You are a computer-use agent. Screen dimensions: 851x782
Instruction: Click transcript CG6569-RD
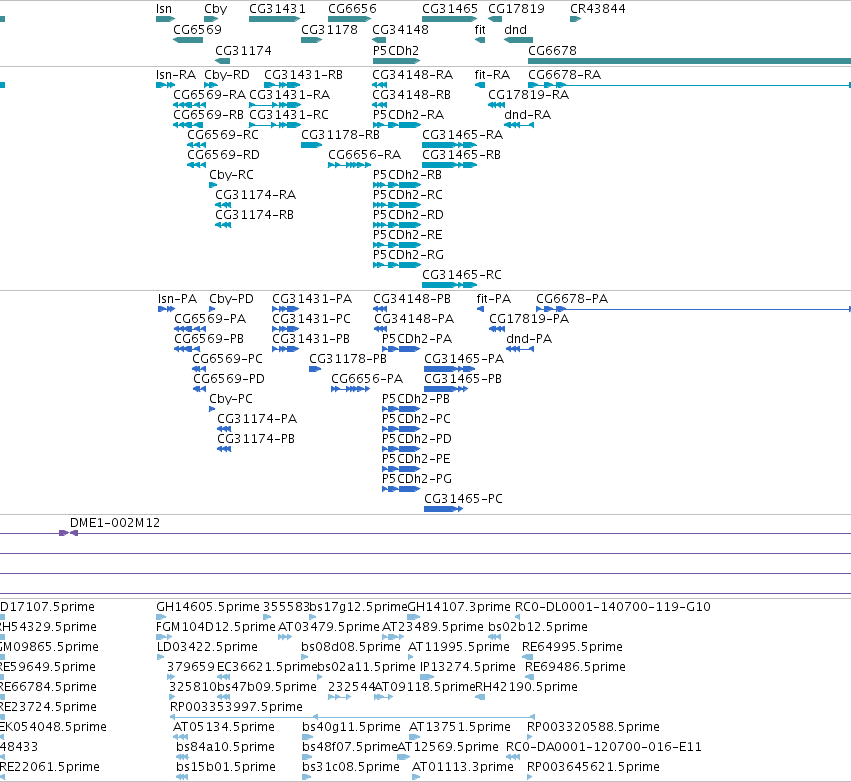pyautogui.click(x=223, y=155)
